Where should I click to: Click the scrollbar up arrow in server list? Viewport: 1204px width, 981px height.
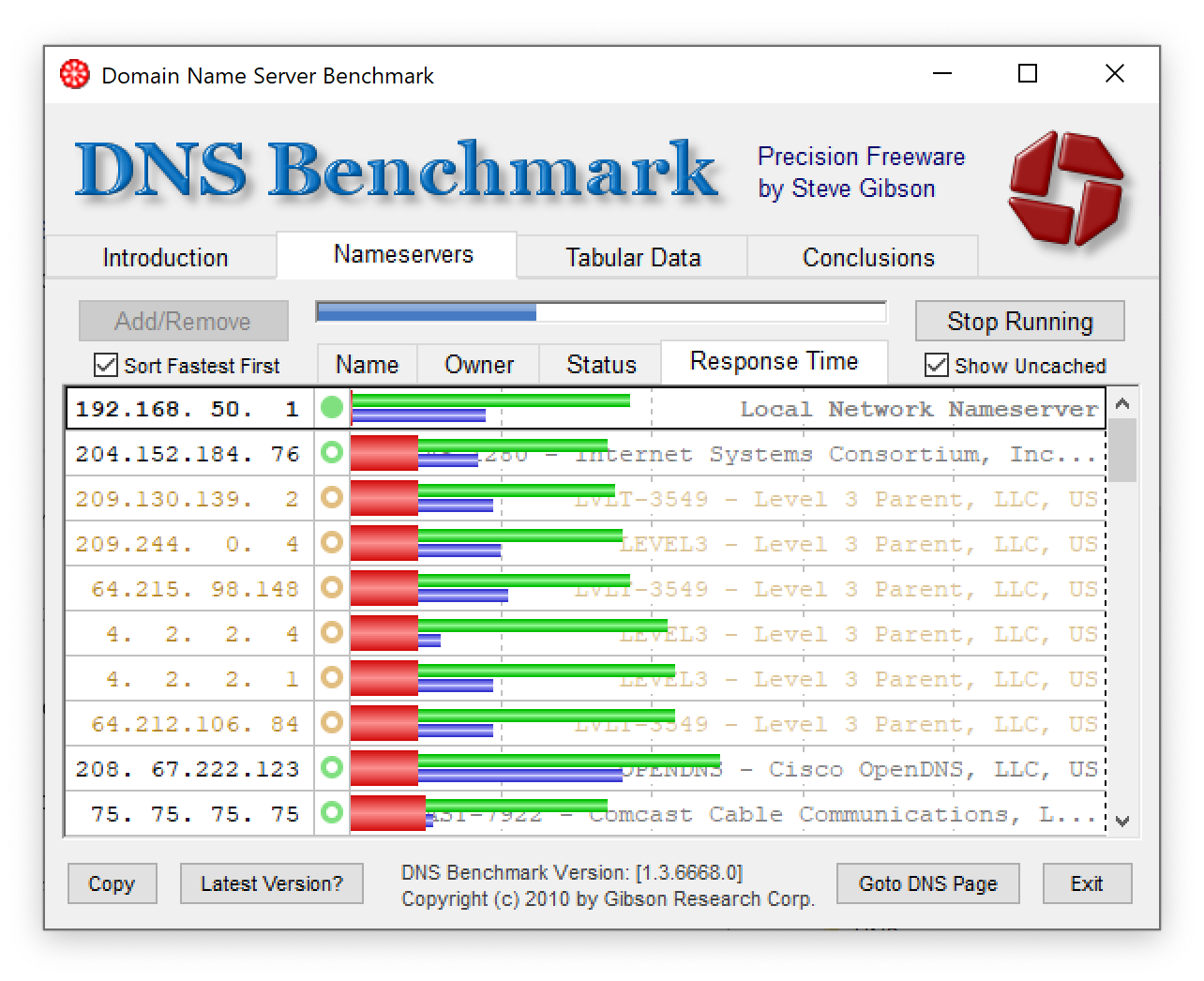1122,403
